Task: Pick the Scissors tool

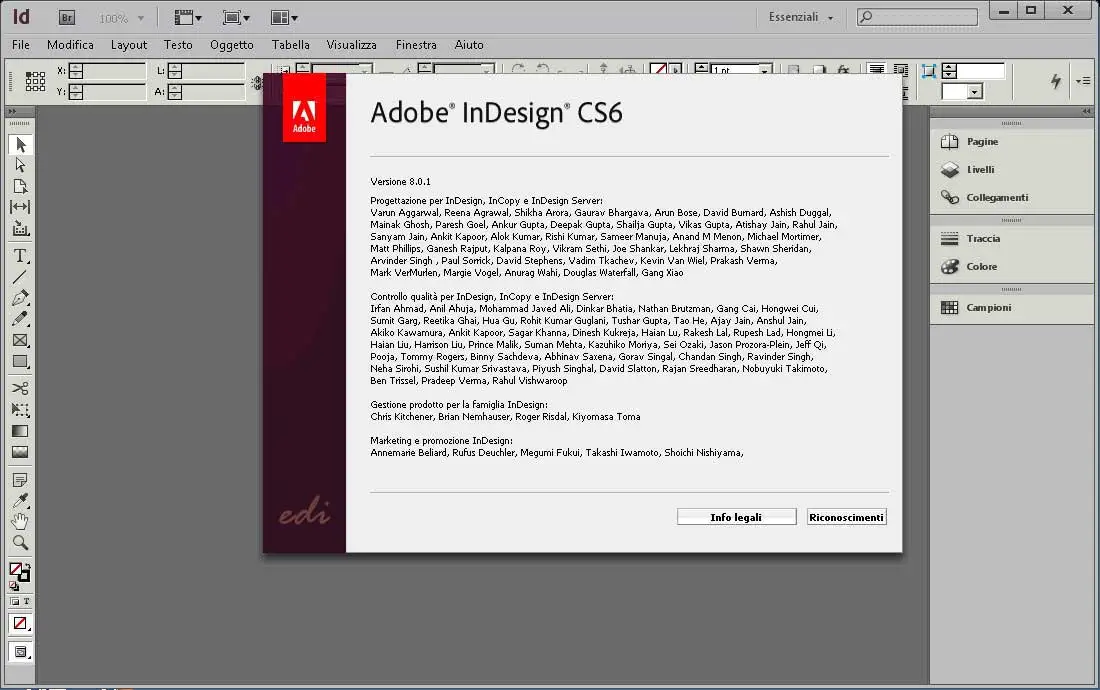Action: pos(20,388)
